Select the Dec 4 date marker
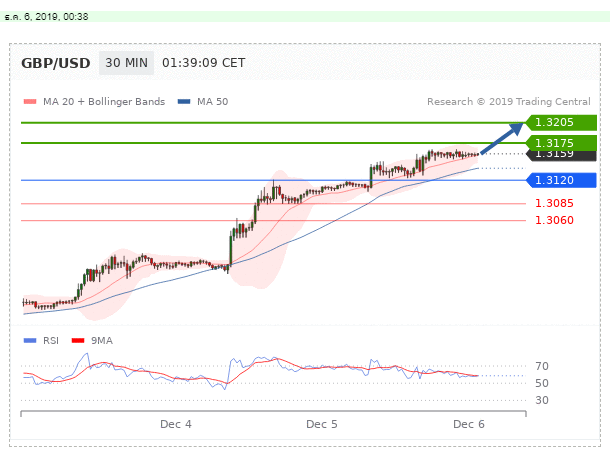 pos(175,424)
